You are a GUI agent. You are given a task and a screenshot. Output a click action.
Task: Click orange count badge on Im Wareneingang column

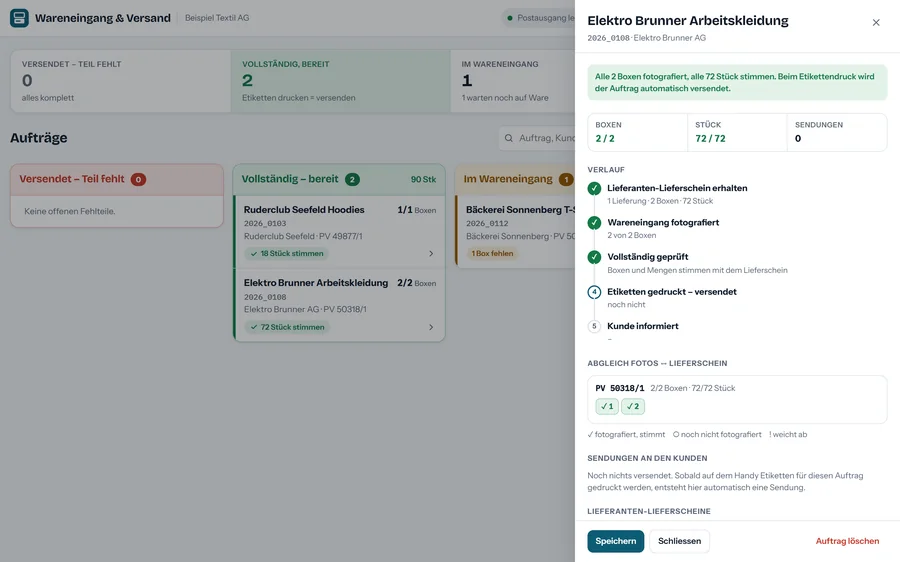point(566,180)
